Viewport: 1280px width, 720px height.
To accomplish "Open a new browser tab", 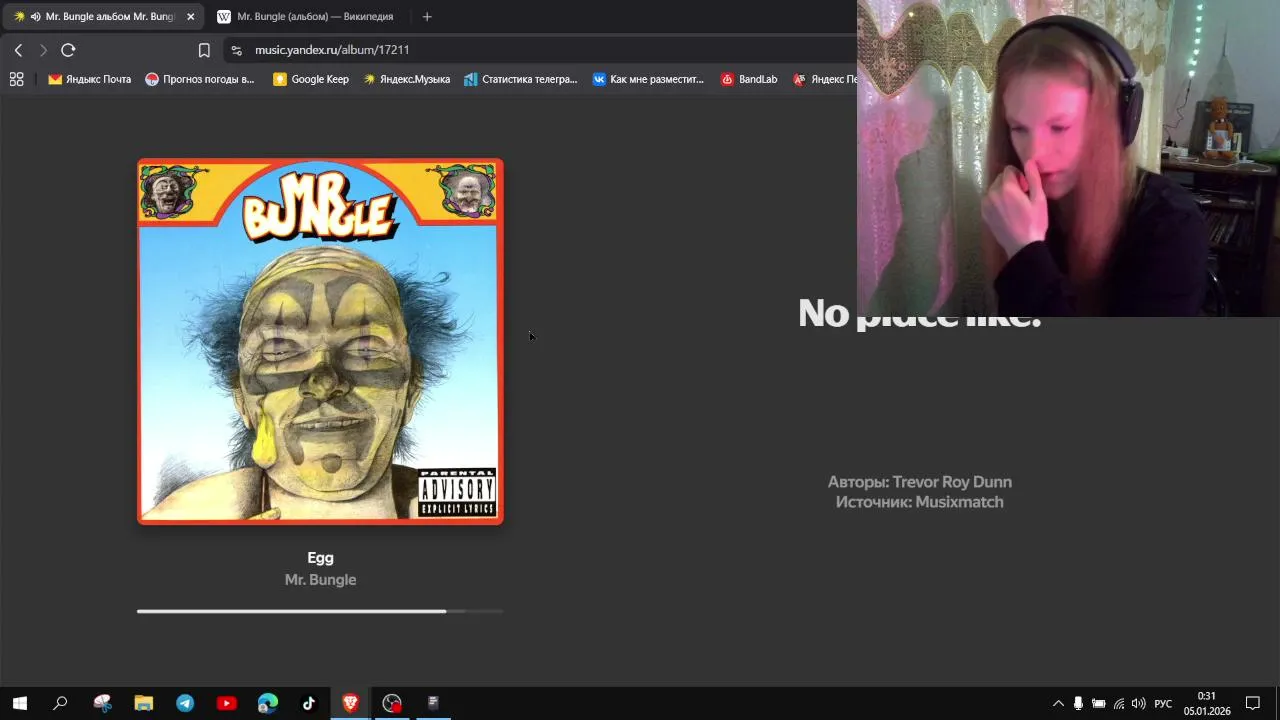I will pos(427,16).
